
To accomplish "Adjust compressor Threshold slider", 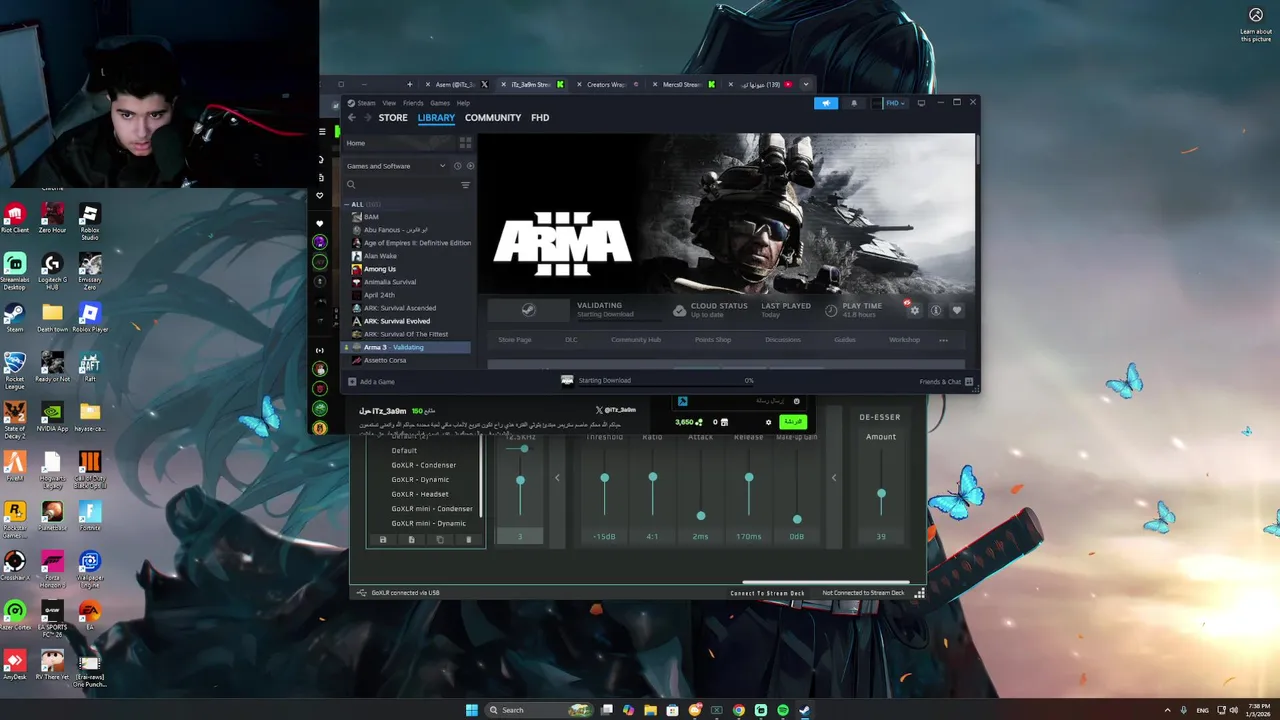I will [604, 478].
